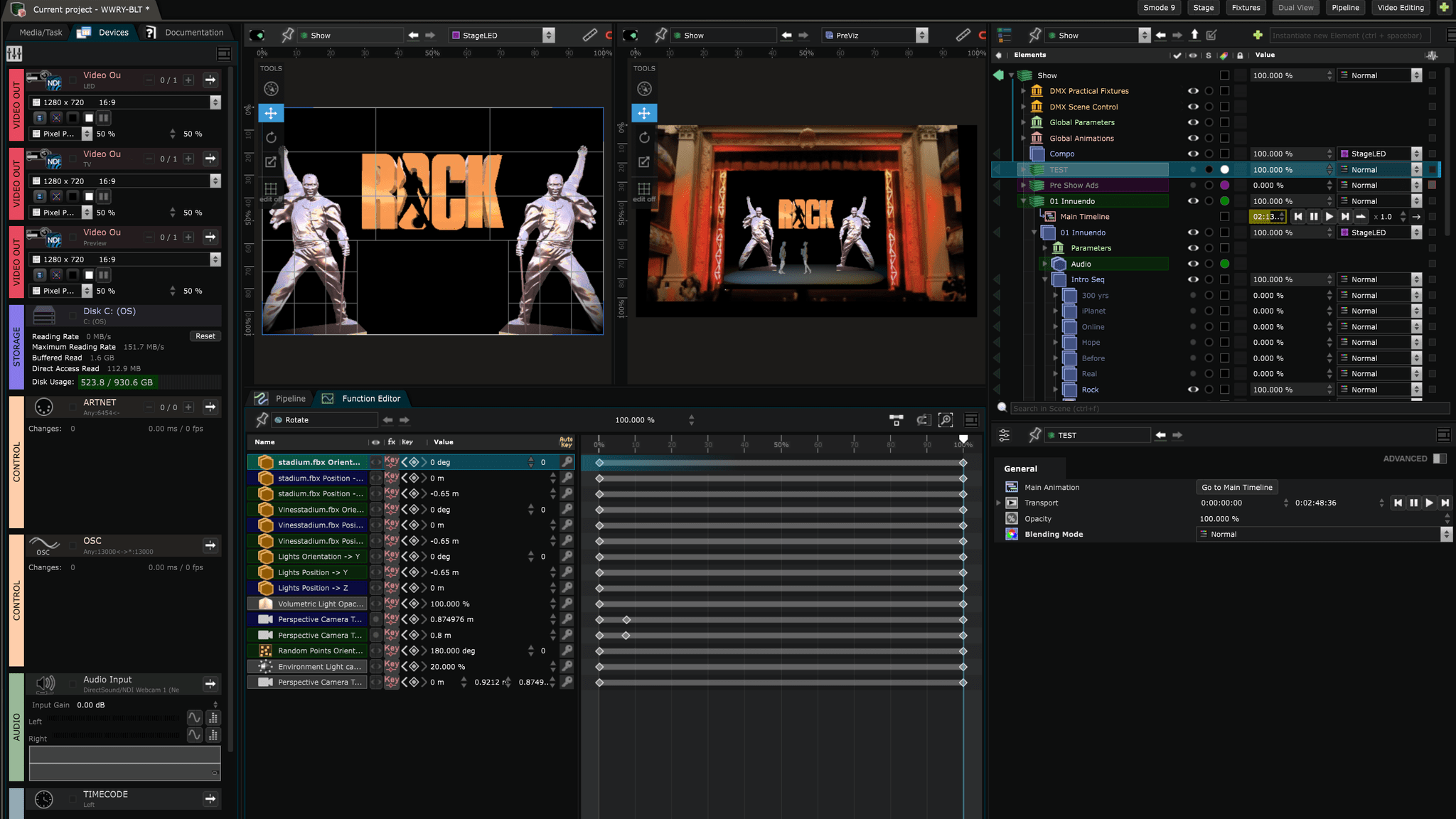Activate the Scale tool below Rotate
Screen dimensions: 1456x819
tap(271, 161)
